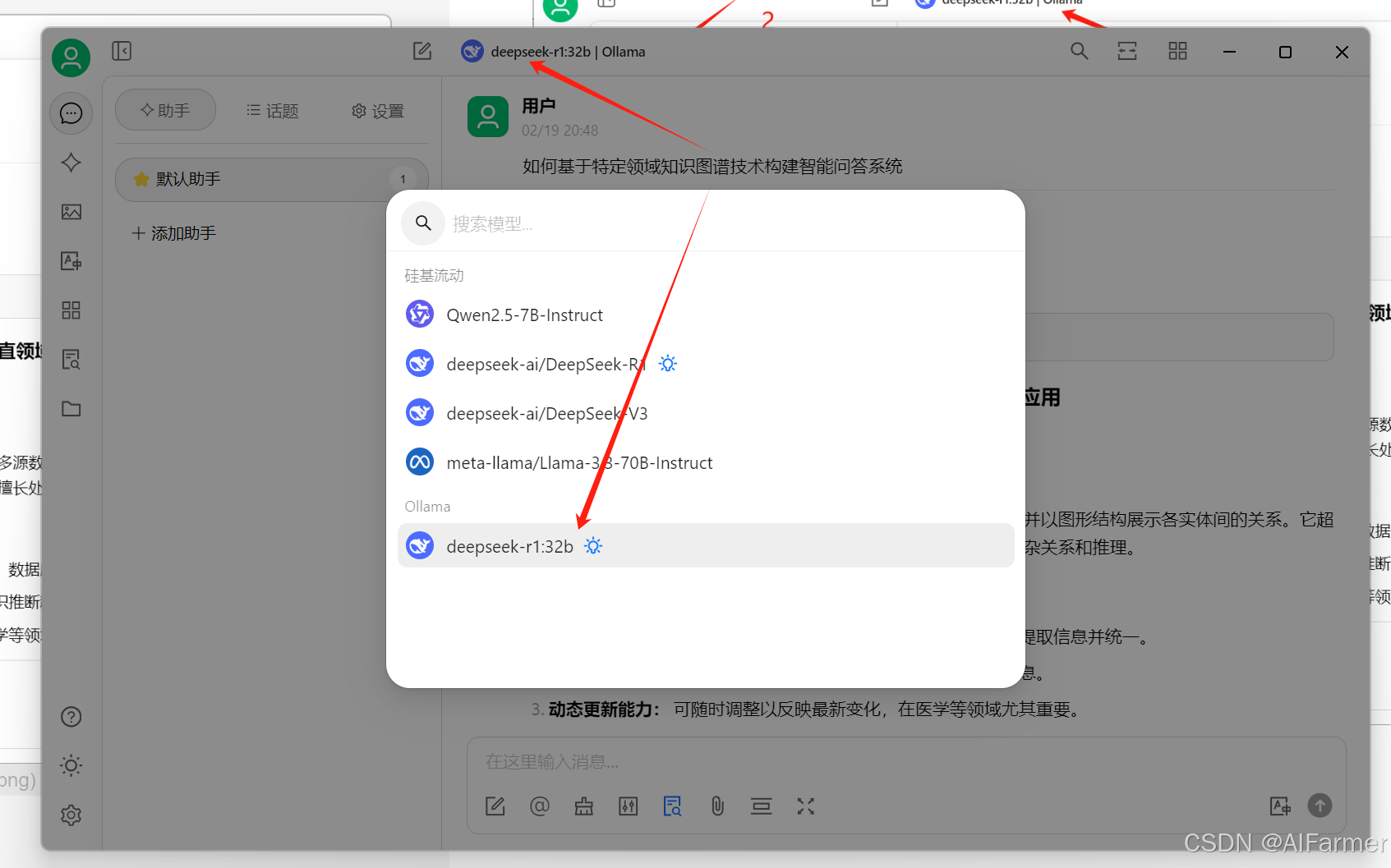Click the translate icon near send button
1391x868 pixels.
pos(1280,806)
